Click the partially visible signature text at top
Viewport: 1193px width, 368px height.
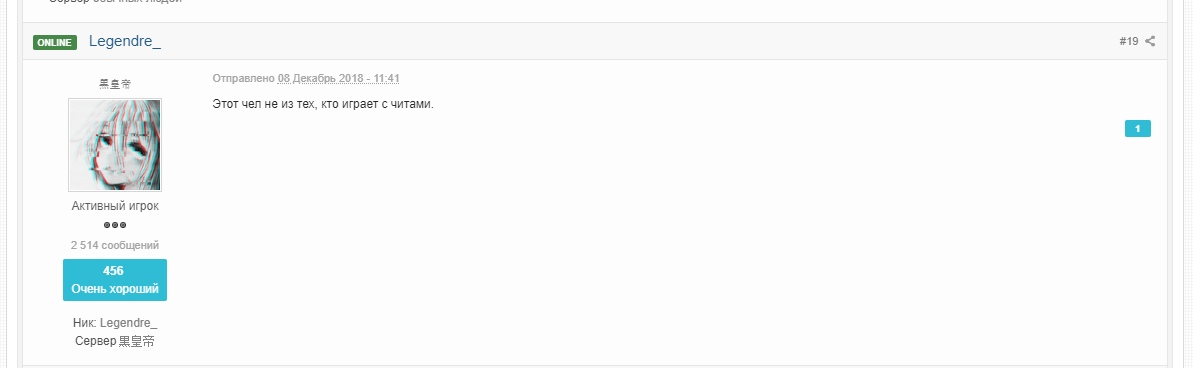(x=115, y=2)
